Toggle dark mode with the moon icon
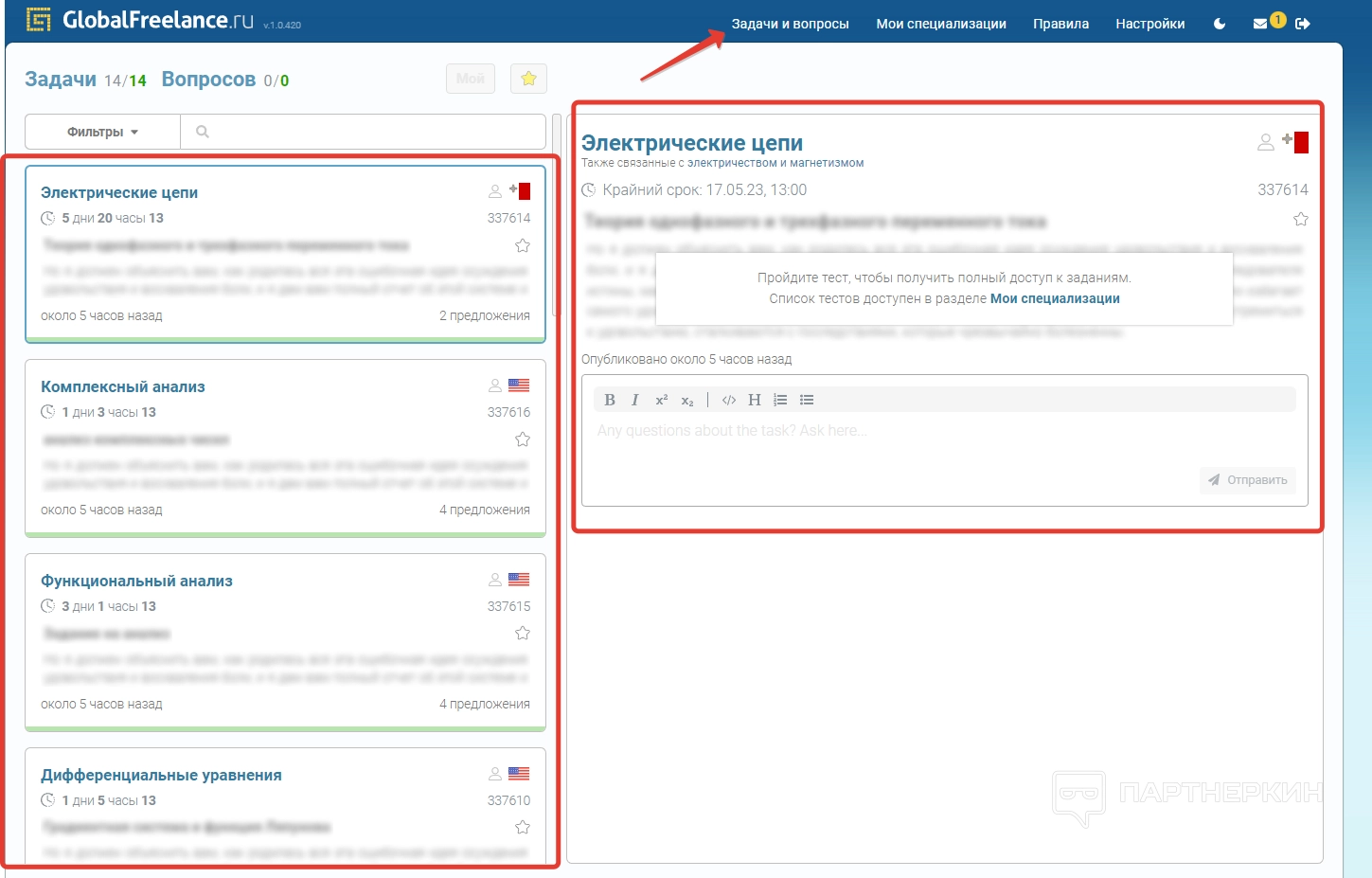Screen dimensions: 1372x878 (1220, 24)
